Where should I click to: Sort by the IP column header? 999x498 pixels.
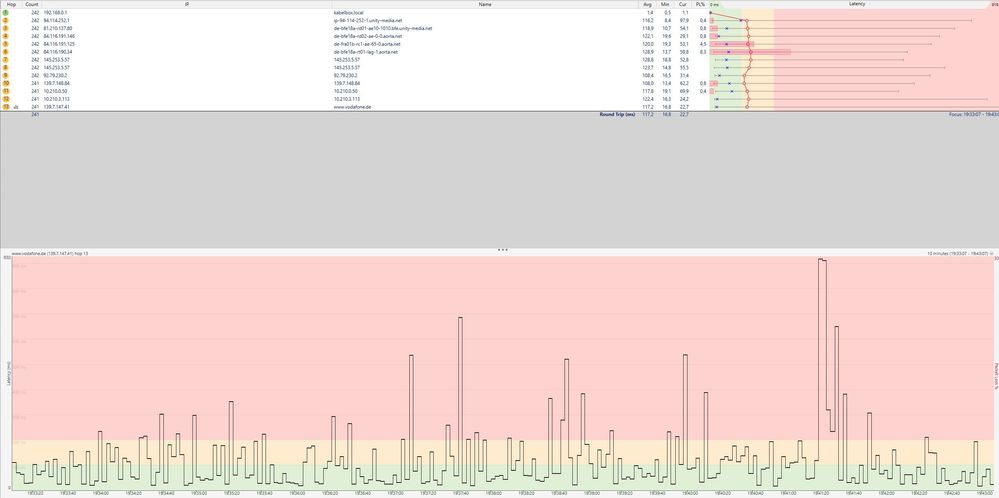pos(187,4)
